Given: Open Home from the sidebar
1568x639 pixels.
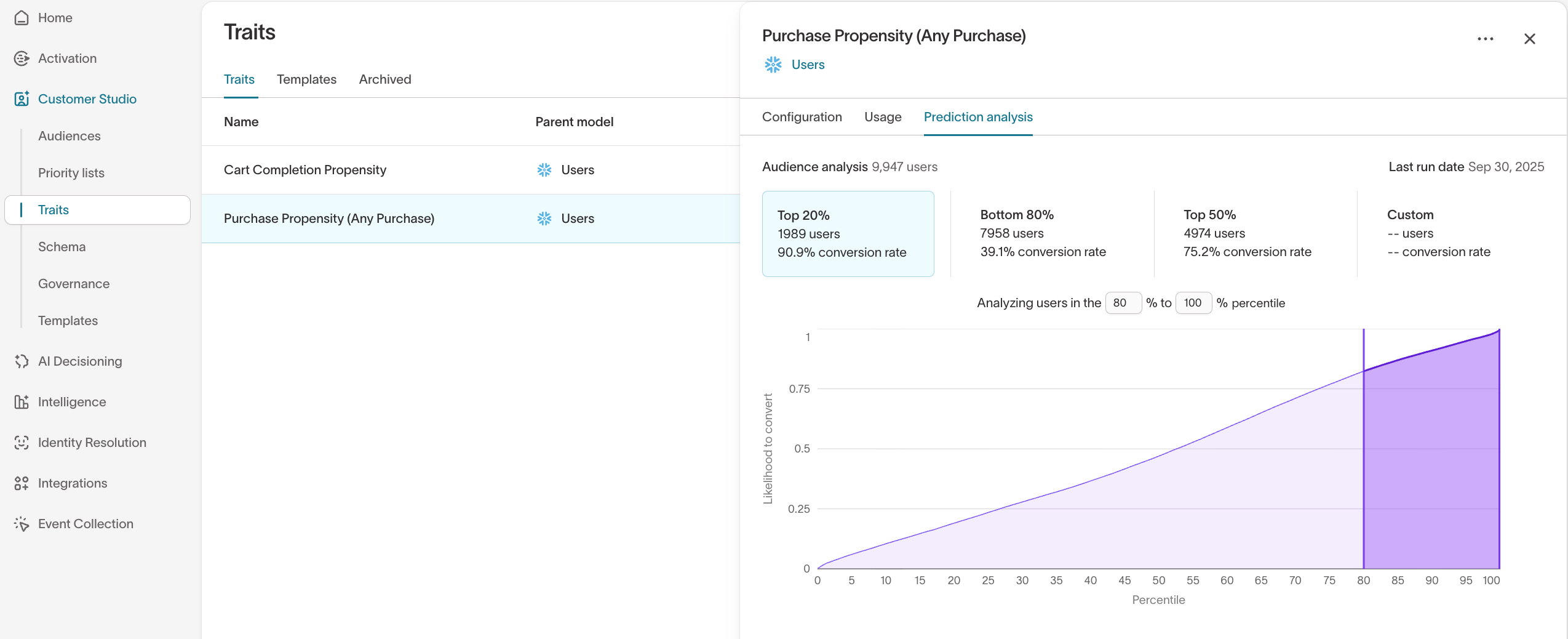Looking at the screenshot, I should coord(55,18).
